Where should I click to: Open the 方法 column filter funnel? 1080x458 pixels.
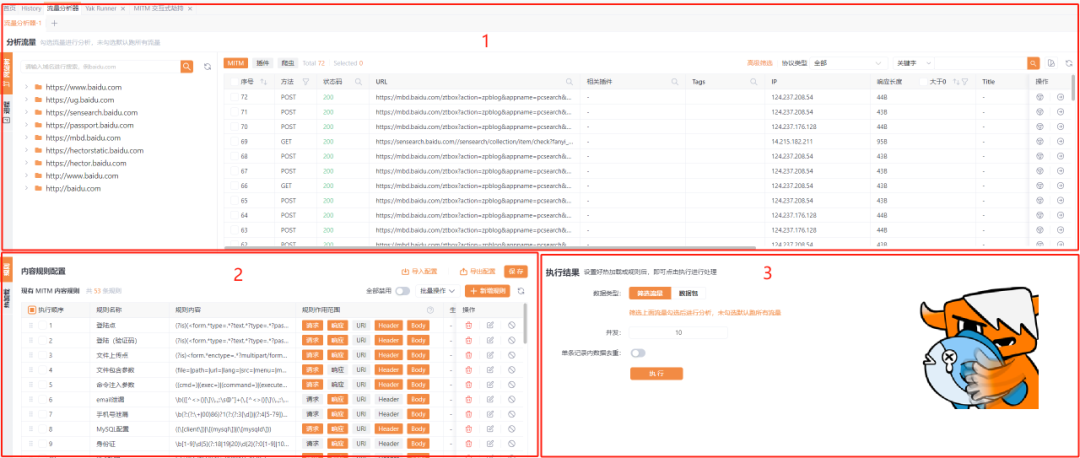click(x=305, y=82)
